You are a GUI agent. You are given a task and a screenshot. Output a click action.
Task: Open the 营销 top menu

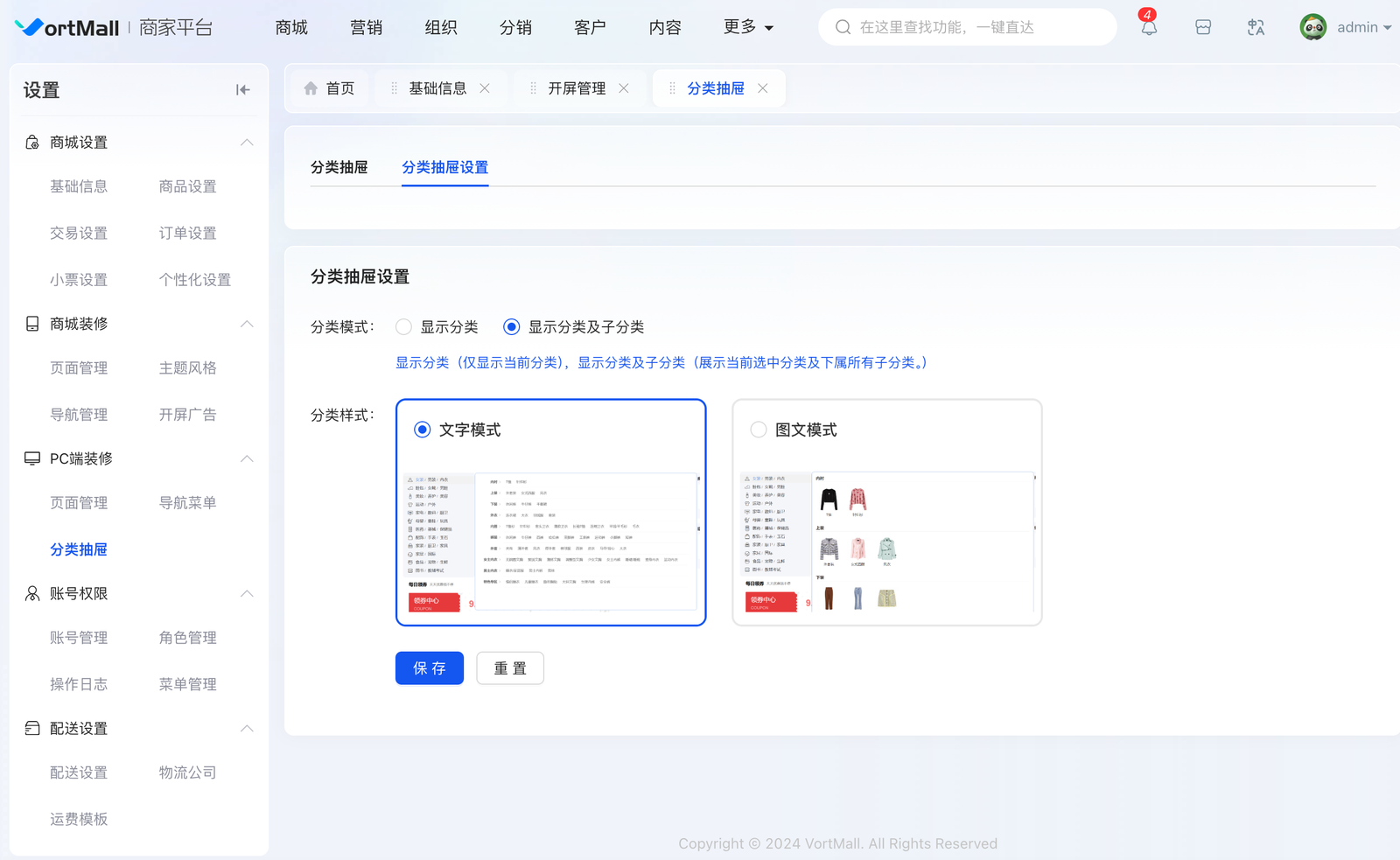366,28
